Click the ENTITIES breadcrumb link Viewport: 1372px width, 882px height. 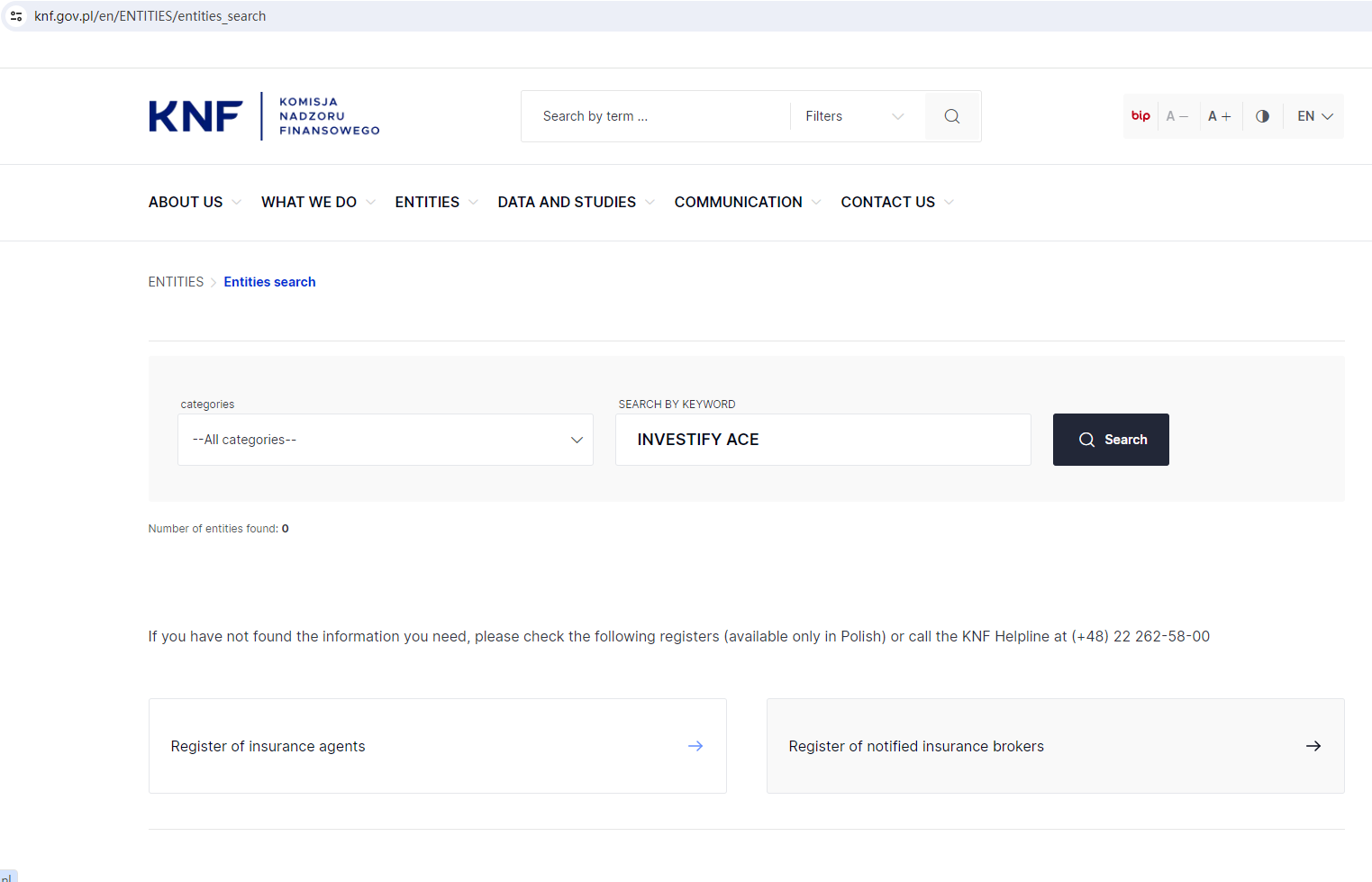click(176, 282)
